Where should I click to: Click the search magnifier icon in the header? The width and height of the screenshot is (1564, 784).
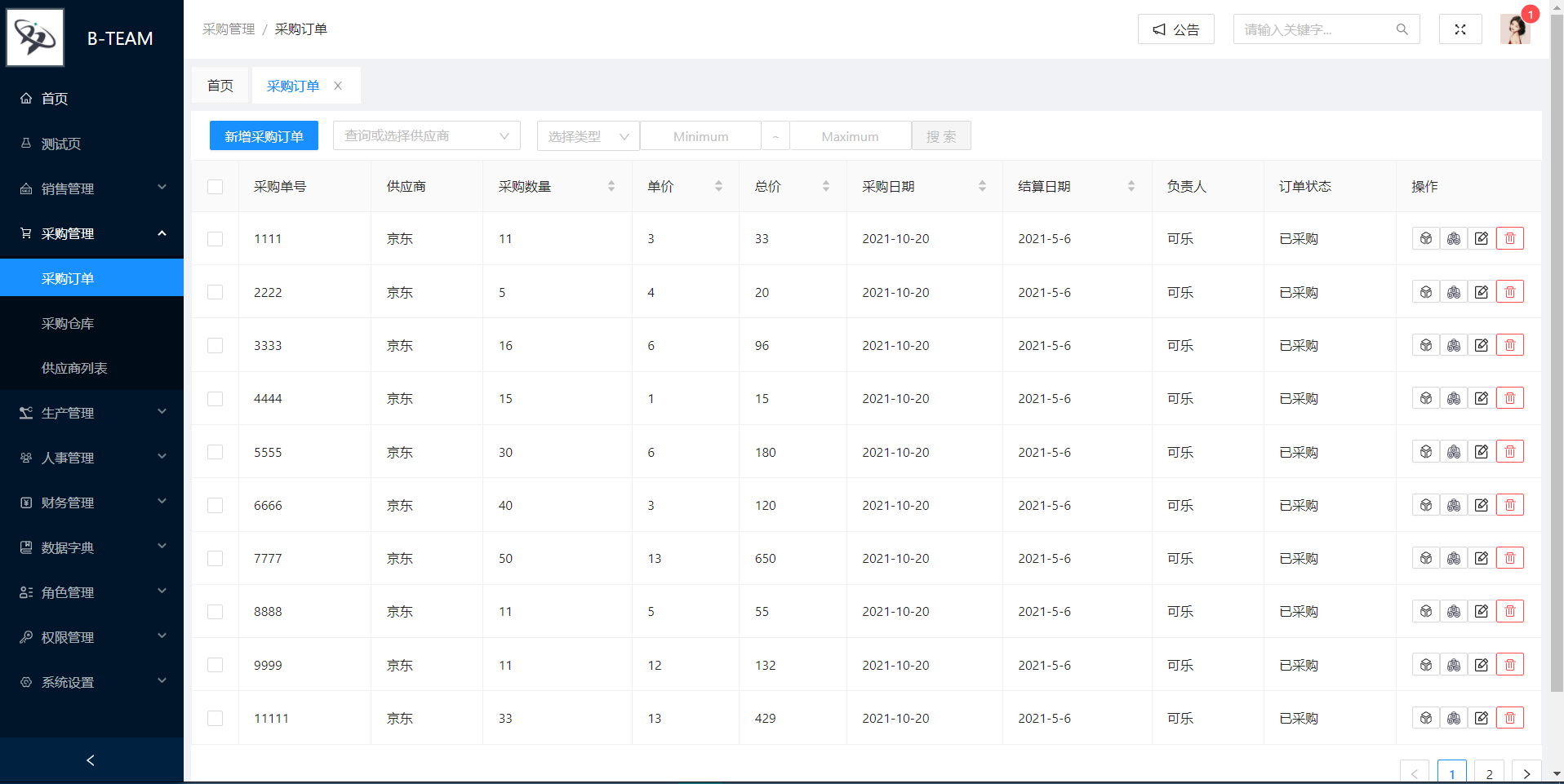coord(1402,29)
